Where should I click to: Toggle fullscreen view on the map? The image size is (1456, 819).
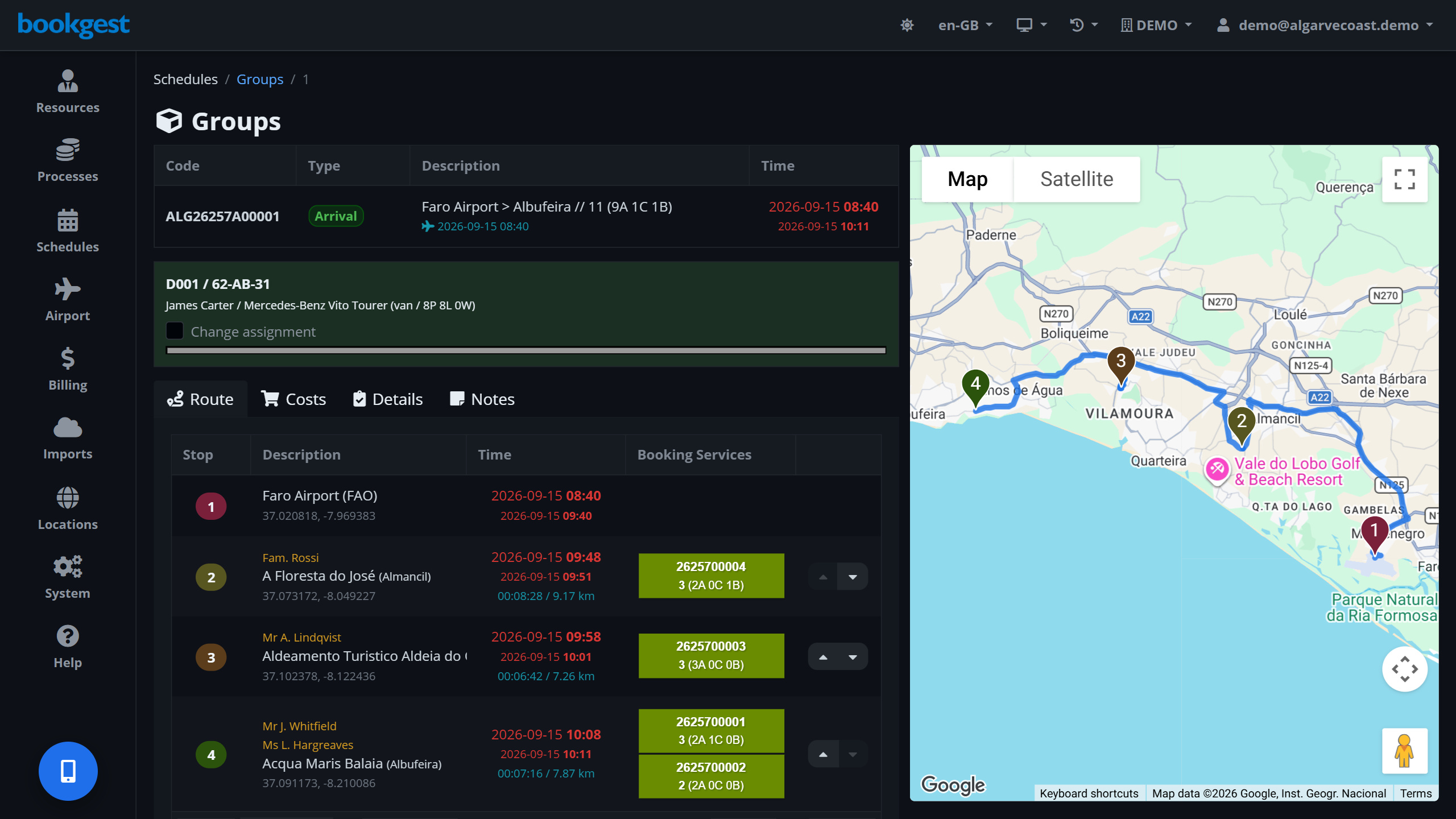(1404, 179)
